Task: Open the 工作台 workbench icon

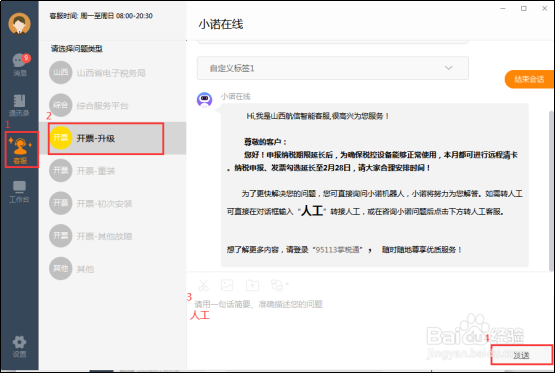Action: click(19, 192)
